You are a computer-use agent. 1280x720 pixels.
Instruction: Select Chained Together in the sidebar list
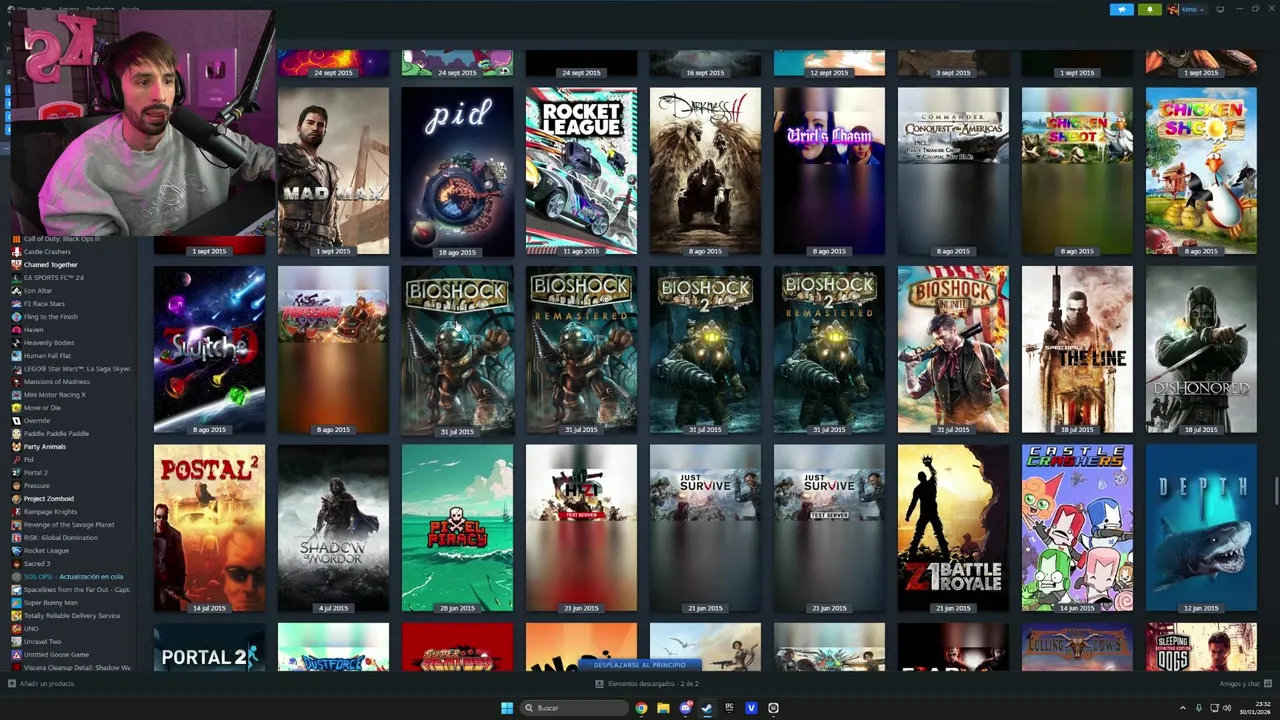point(50,265)
